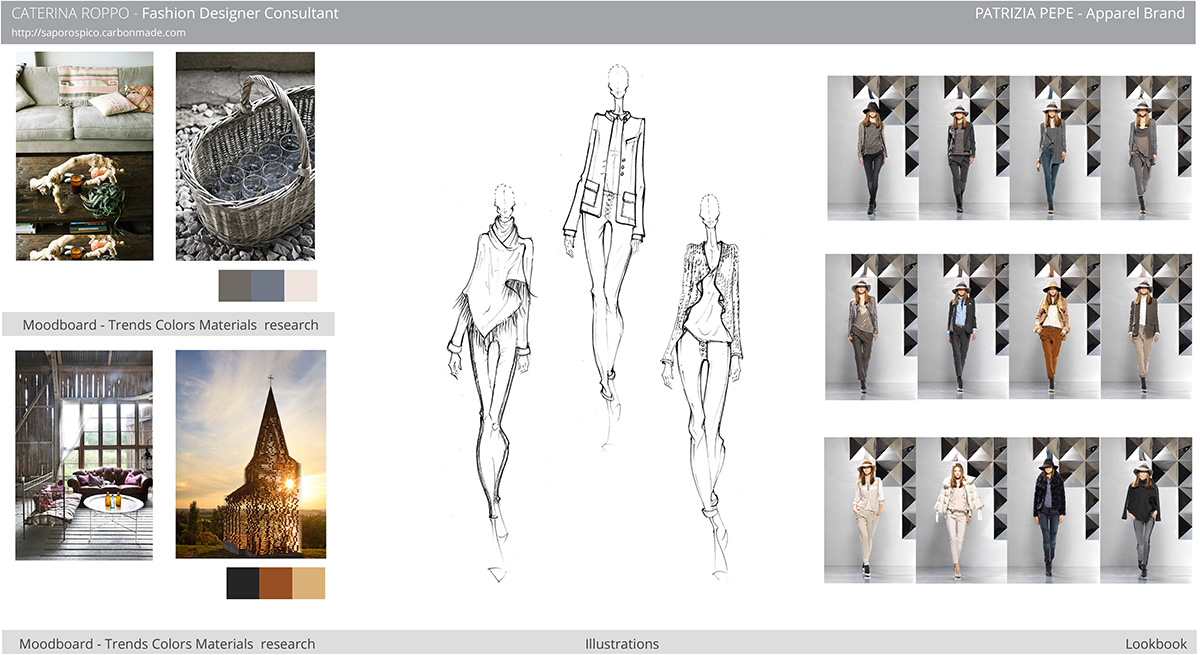The image size is (1200, 655).
Task: Pick the slate blue-gray color swatch
Action: coord(268,285)
